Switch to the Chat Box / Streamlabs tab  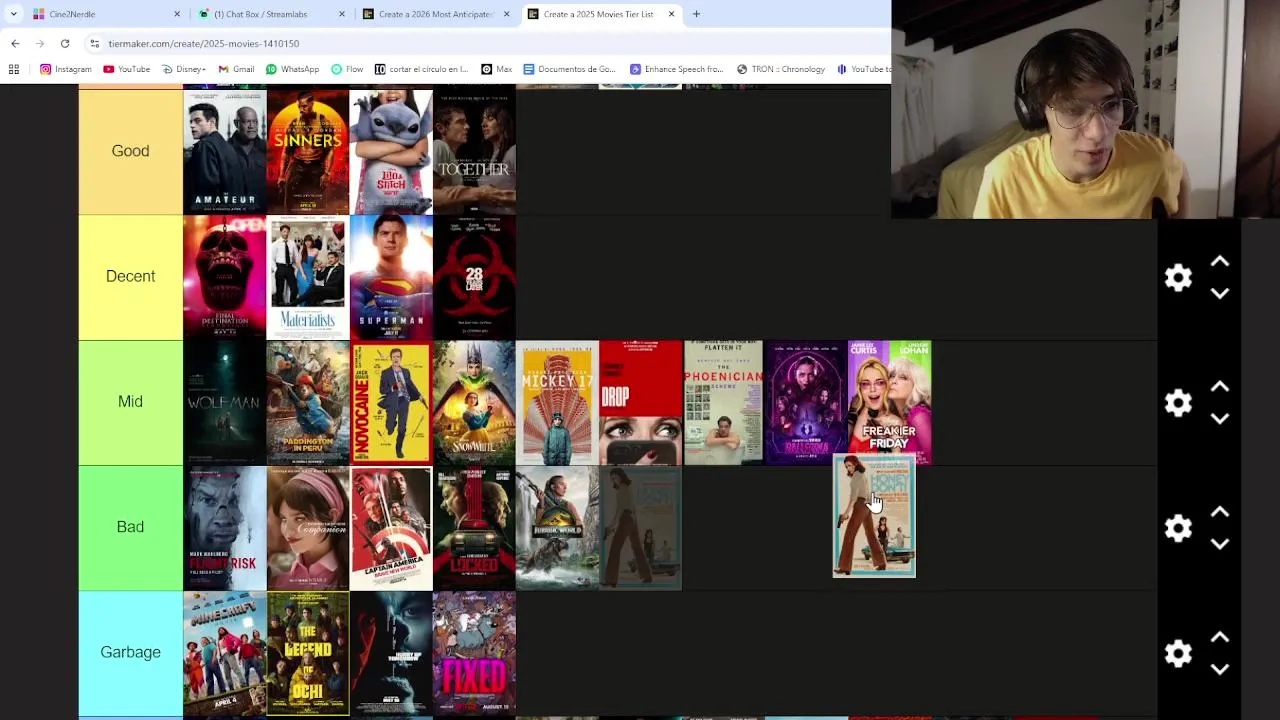pos(272,14)
